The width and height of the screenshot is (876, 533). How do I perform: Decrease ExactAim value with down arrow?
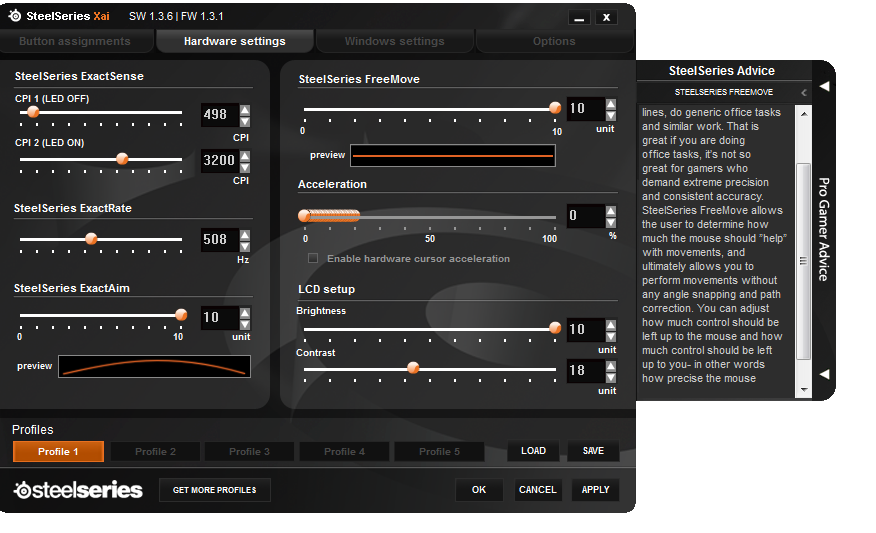coord(246,324)
